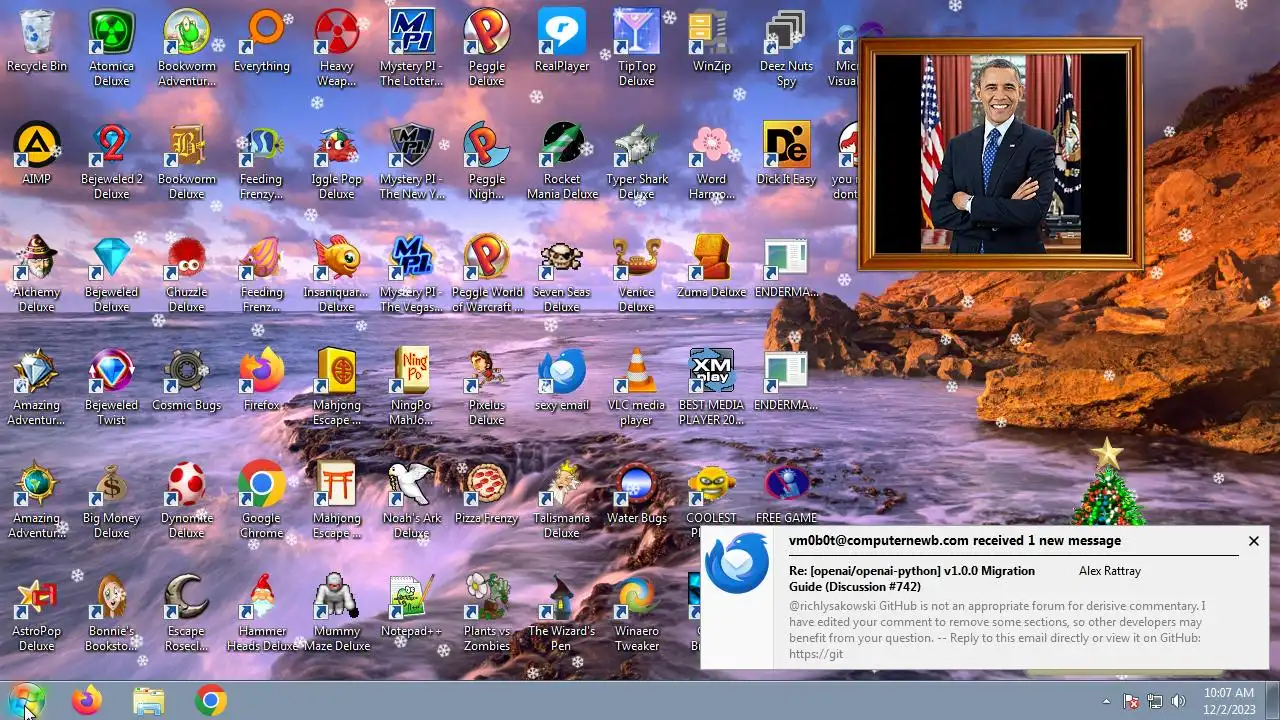Launch Venice Deluxe

637,274
